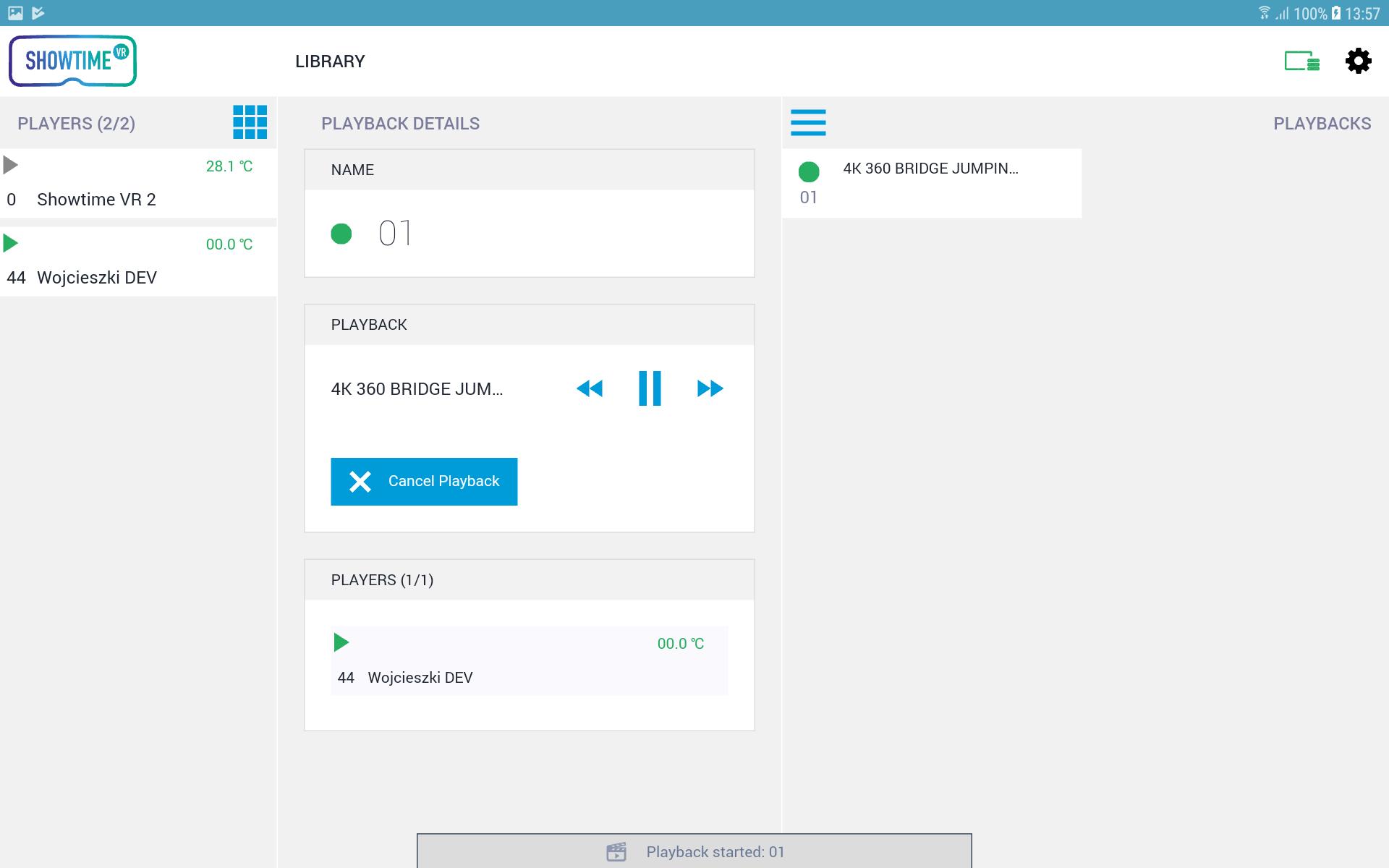Open the device connection status icon
This screenshot has height=868, width=1389.
[x=1301, y=61]
